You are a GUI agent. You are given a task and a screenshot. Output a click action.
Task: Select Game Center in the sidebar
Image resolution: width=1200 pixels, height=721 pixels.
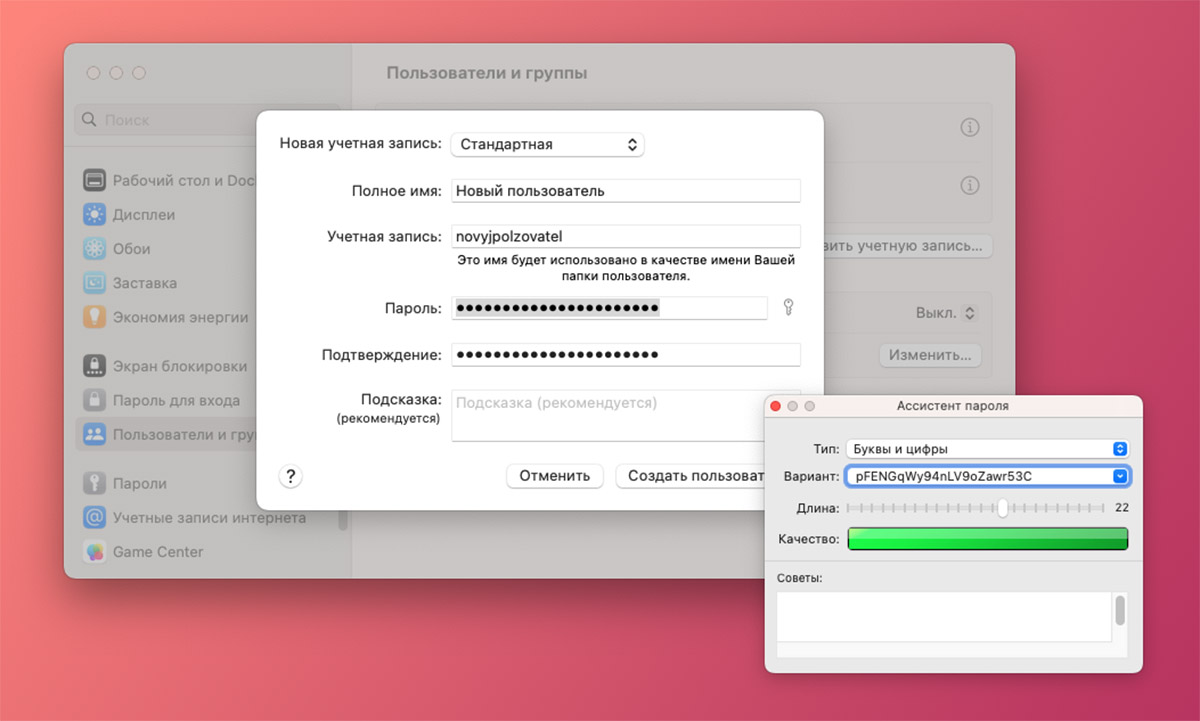157,552
